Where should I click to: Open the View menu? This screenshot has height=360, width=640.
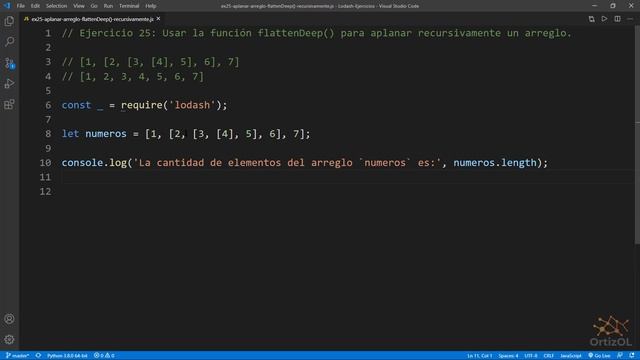79,6
